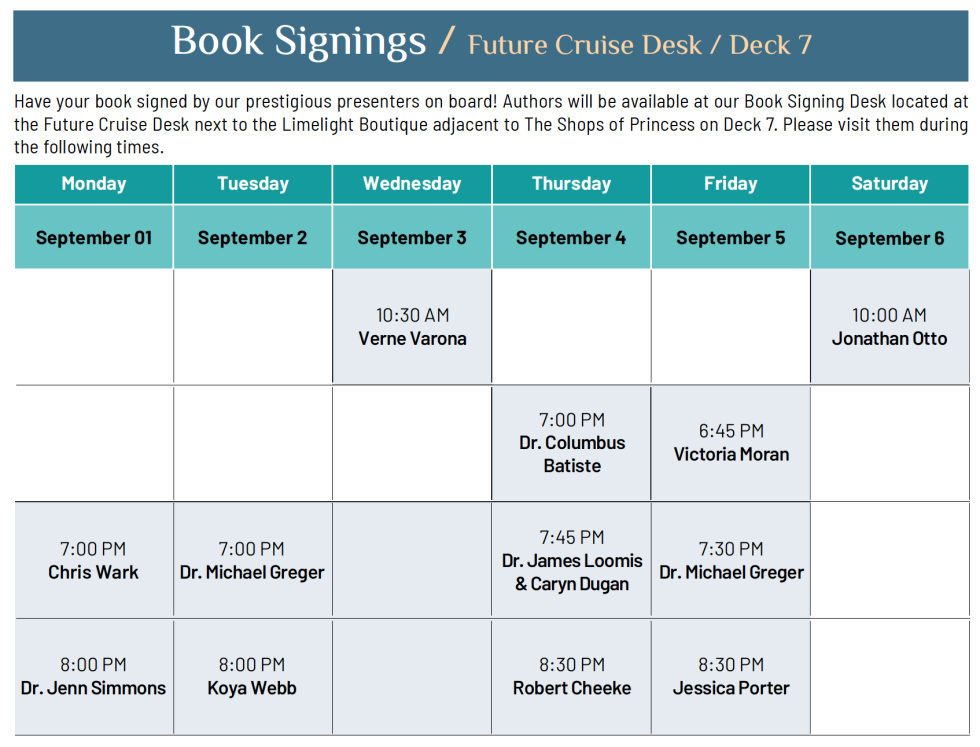Select the Saturday column header
The height and width of the screenshot is (747, 980).
click(x=889, y=184)
